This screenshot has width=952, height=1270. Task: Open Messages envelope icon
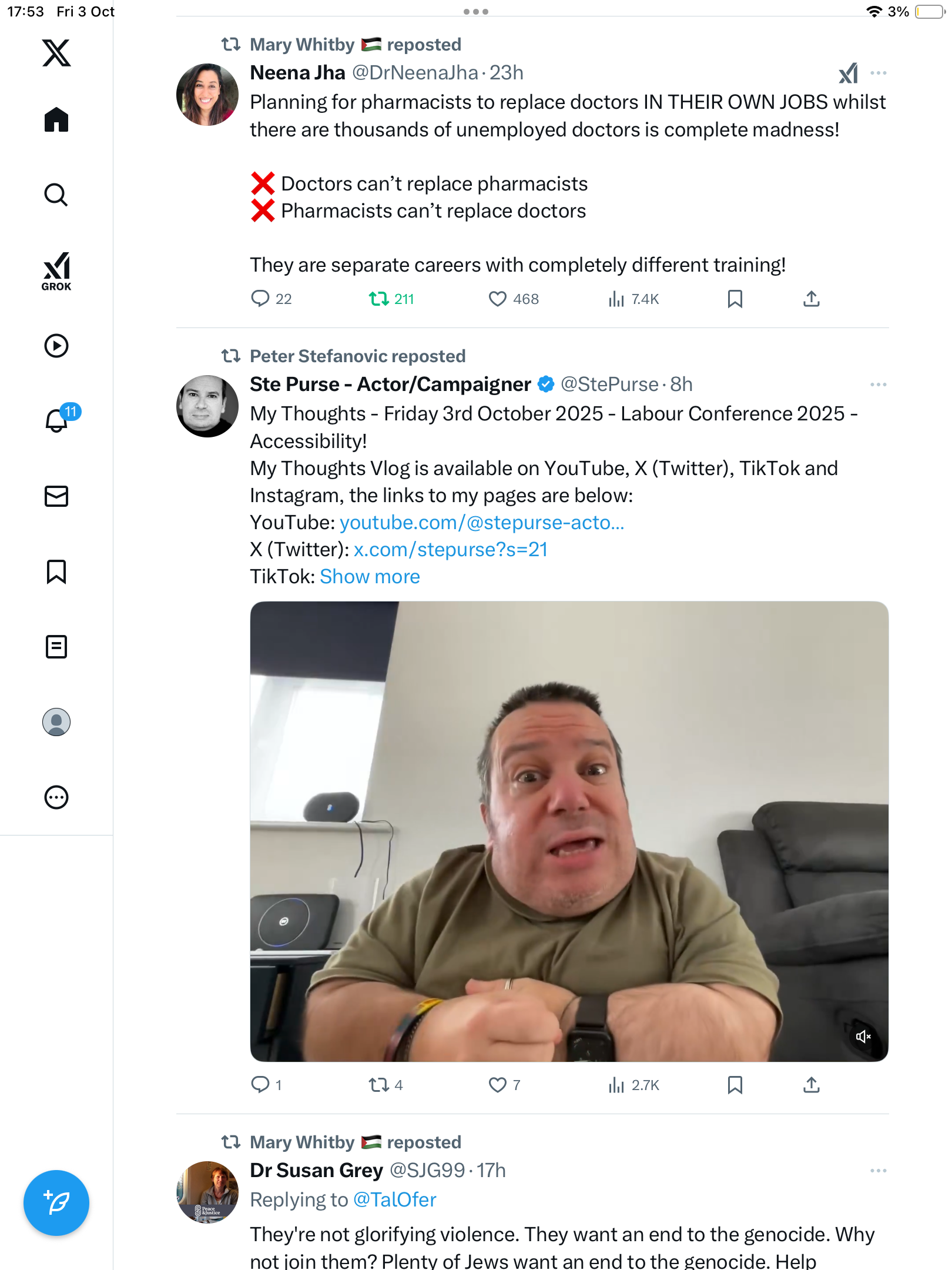(56, 496)
